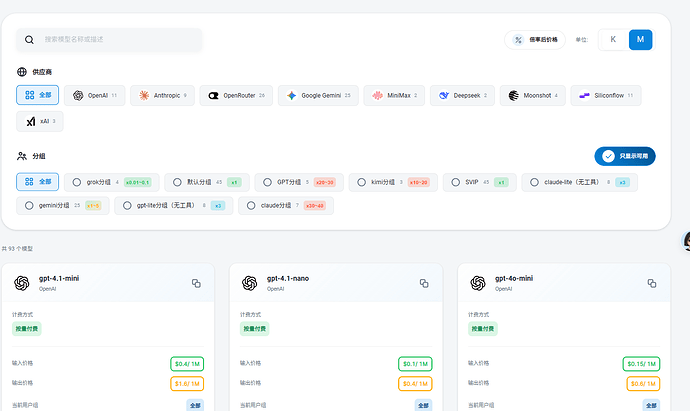Toggle the percent price-after-ratio button
690x411 pixels.
535,40
